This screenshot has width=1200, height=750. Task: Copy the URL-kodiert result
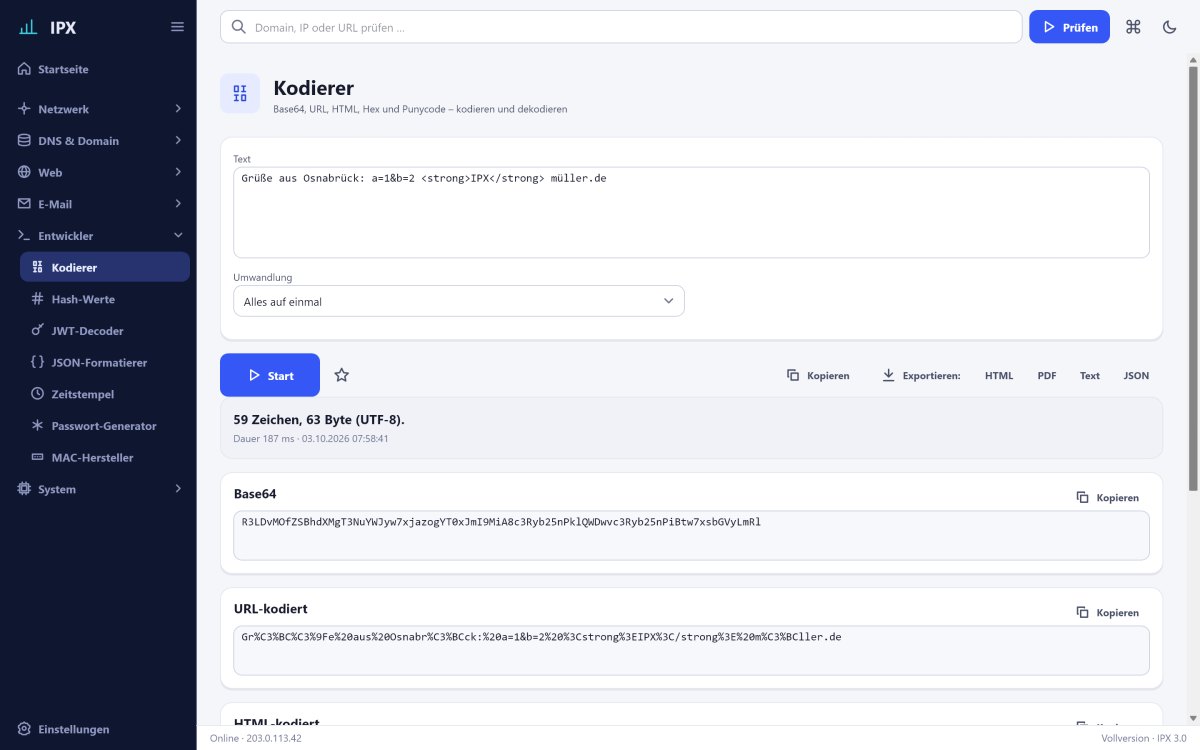click(x=1107, y=612)
